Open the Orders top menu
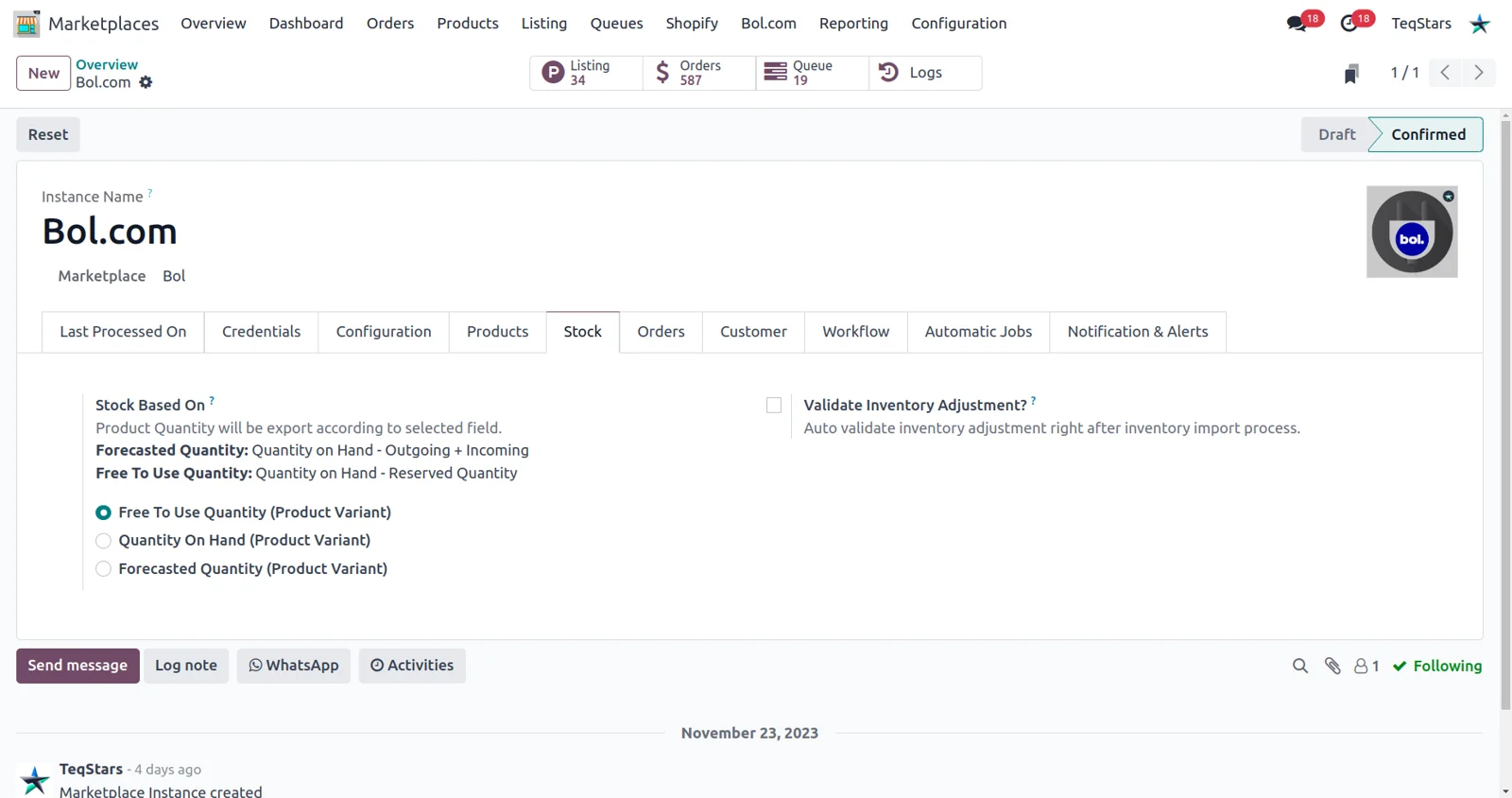The width and height of the screenshot is (1512, 798). point(390,24)
